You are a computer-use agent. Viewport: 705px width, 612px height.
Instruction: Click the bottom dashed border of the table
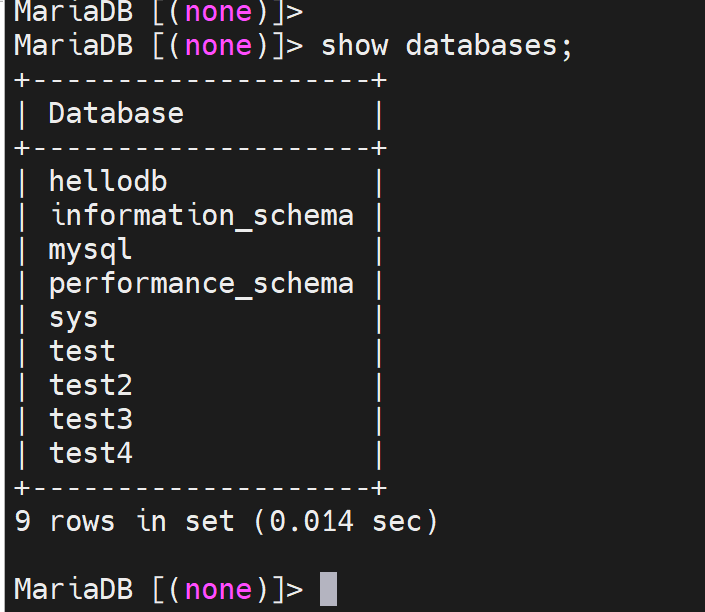point(200,487)
